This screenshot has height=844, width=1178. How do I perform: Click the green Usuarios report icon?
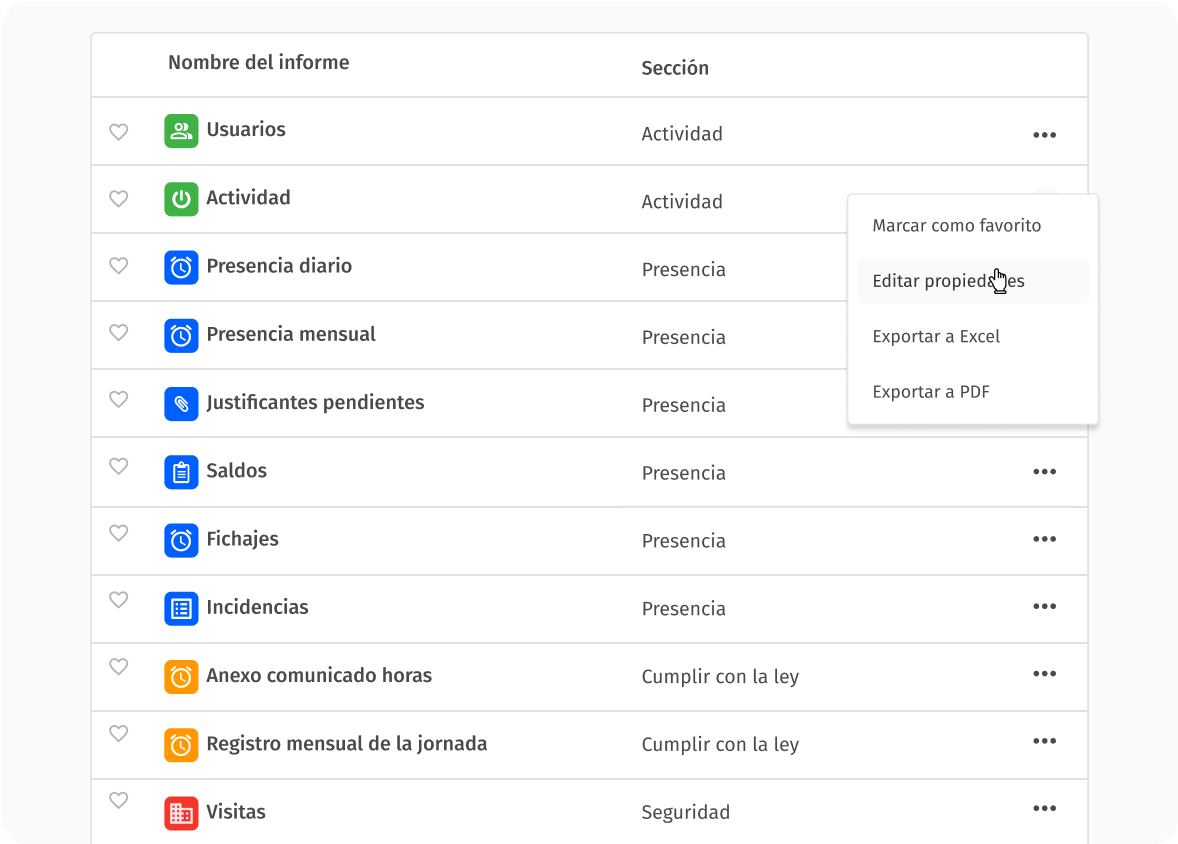coord(181,131)
